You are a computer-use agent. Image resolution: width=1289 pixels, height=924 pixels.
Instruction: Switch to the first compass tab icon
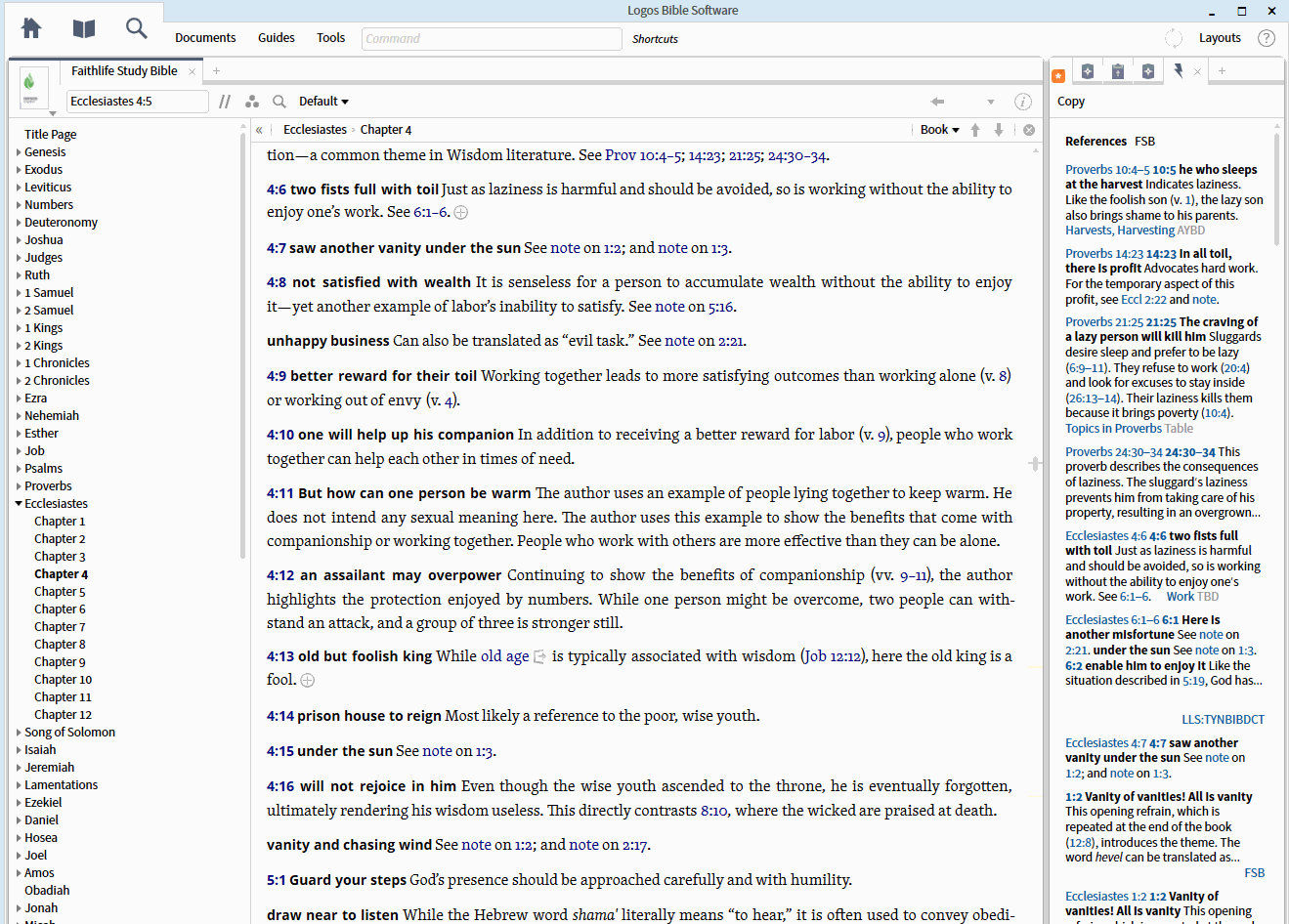(1088, 70)
